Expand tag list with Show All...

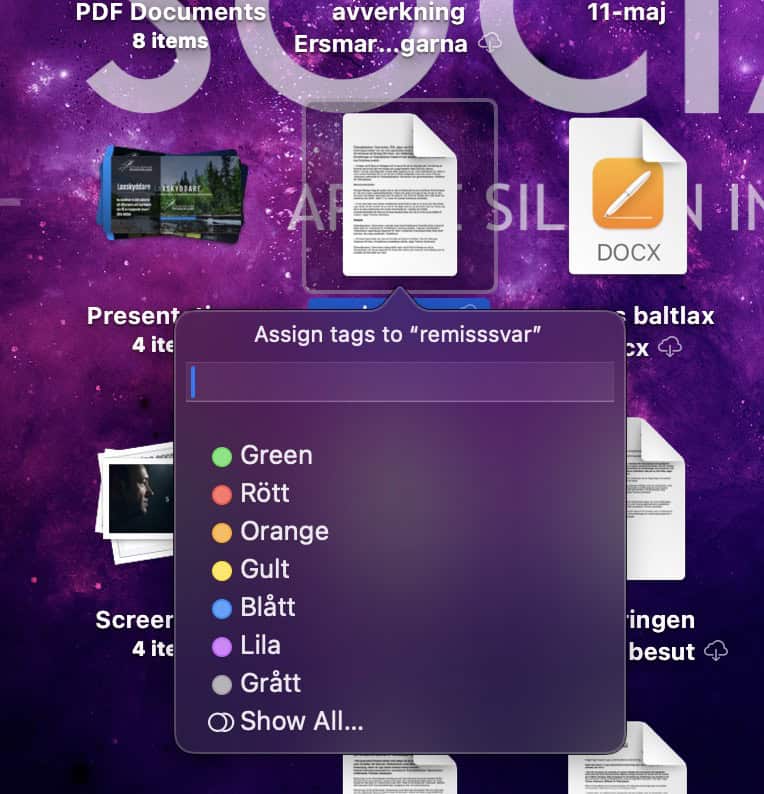(x=301, y=722)
